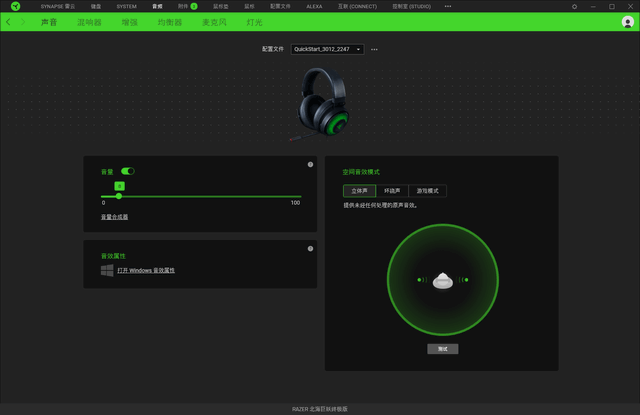Viewport: 640px width, 415px height.
Task: Open the 附件 top menu item
Action: click(x=183, y=6)
